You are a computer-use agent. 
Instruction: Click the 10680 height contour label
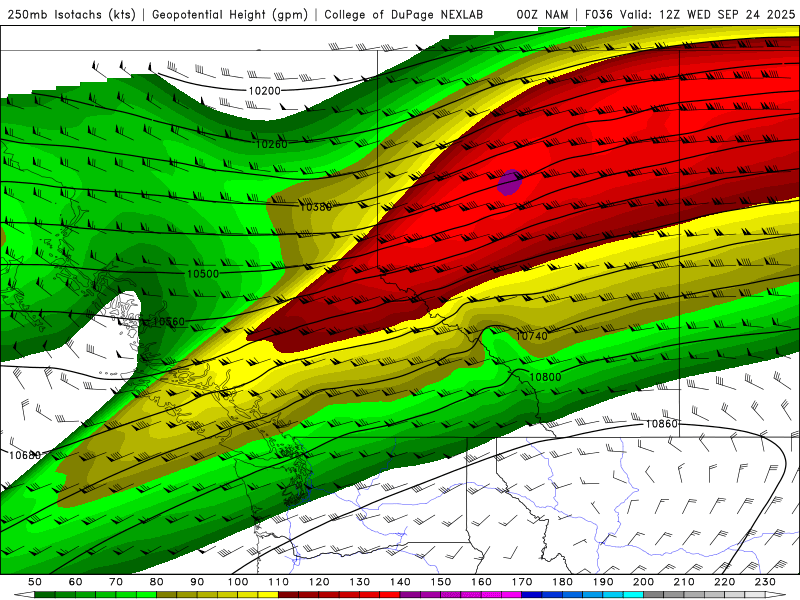24,455
